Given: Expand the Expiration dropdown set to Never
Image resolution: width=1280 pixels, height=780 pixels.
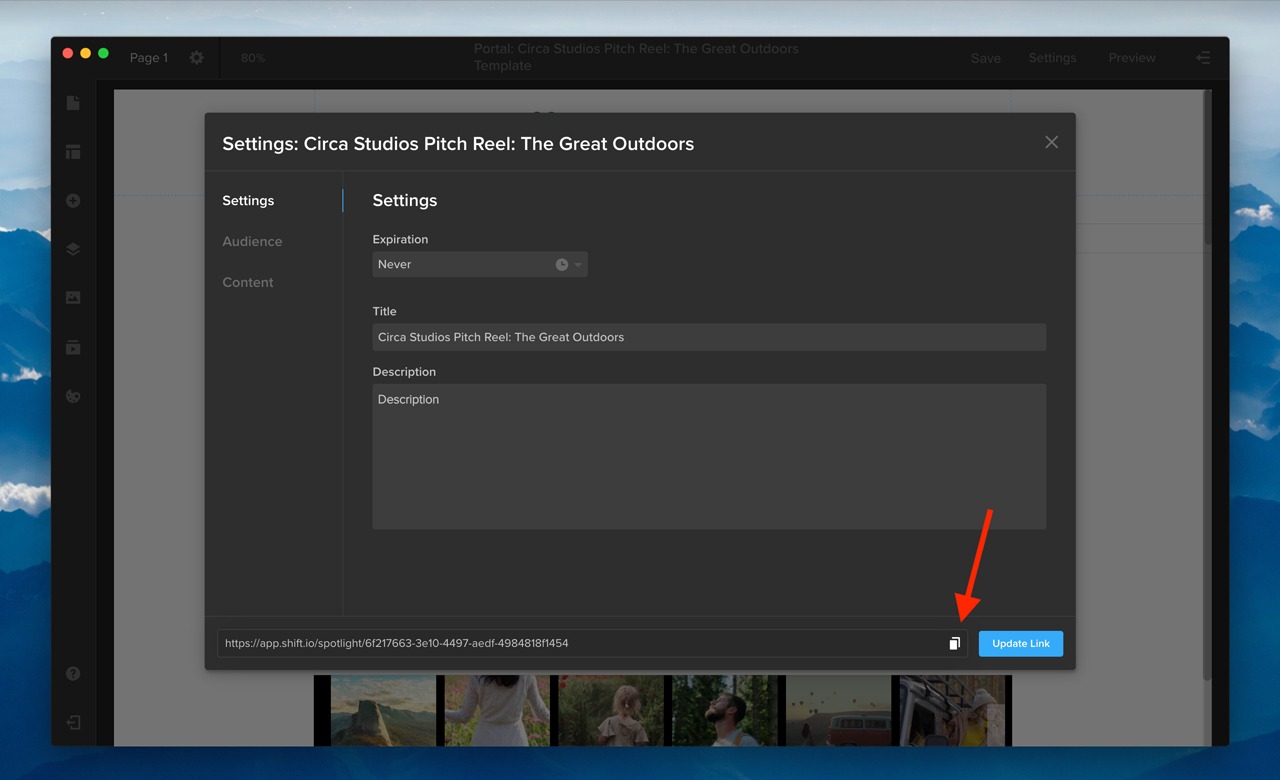Looking at the screenshot, I should (480, 264).
